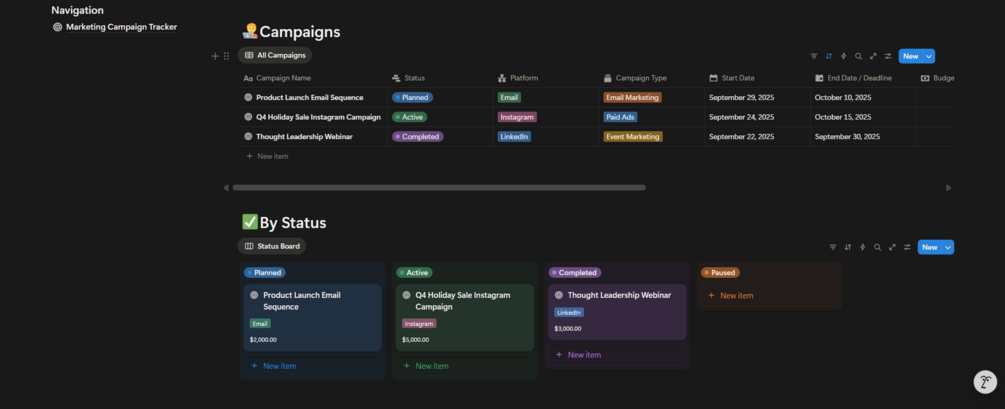Open Thought Leadership Webinar board card
1005x409 pixels.
point(618,295)
